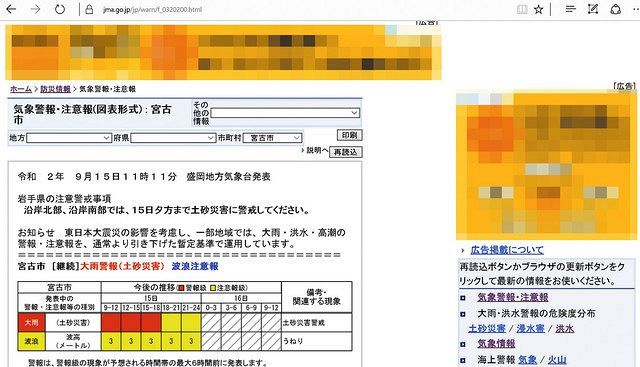Click the jma.go.jp address bar
Image resolution: width=640 pixels, height=367 pixels.
[152, 9]
